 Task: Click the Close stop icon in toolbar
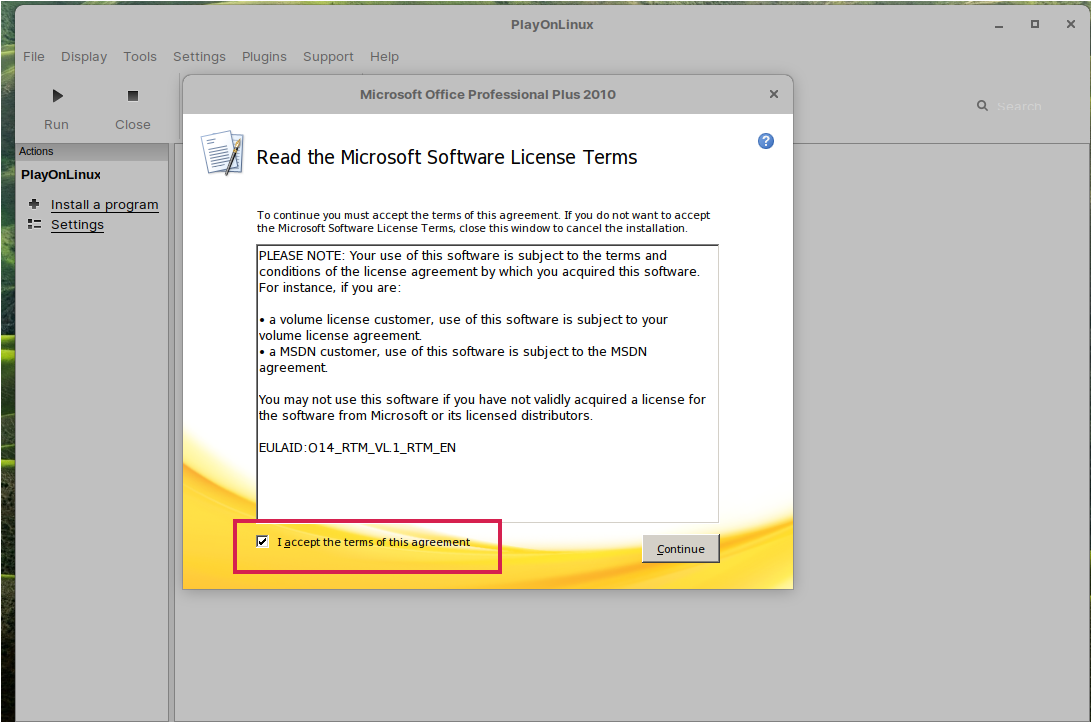133,95
